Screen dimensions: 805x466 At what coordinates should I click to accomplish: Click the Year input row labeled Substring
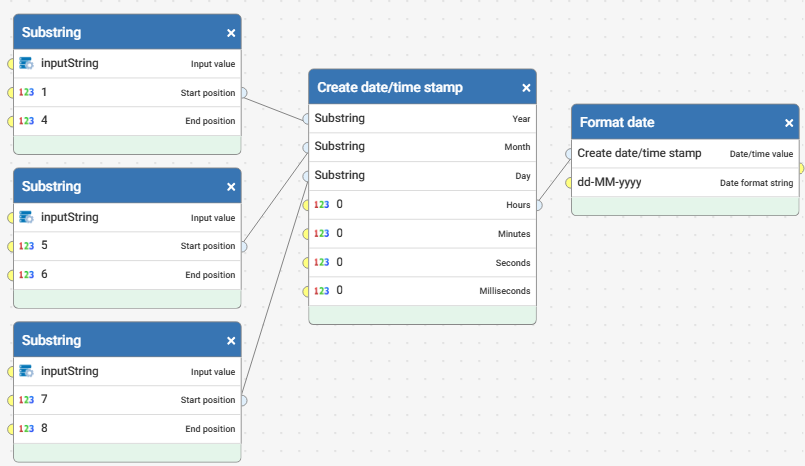[422, 119]
